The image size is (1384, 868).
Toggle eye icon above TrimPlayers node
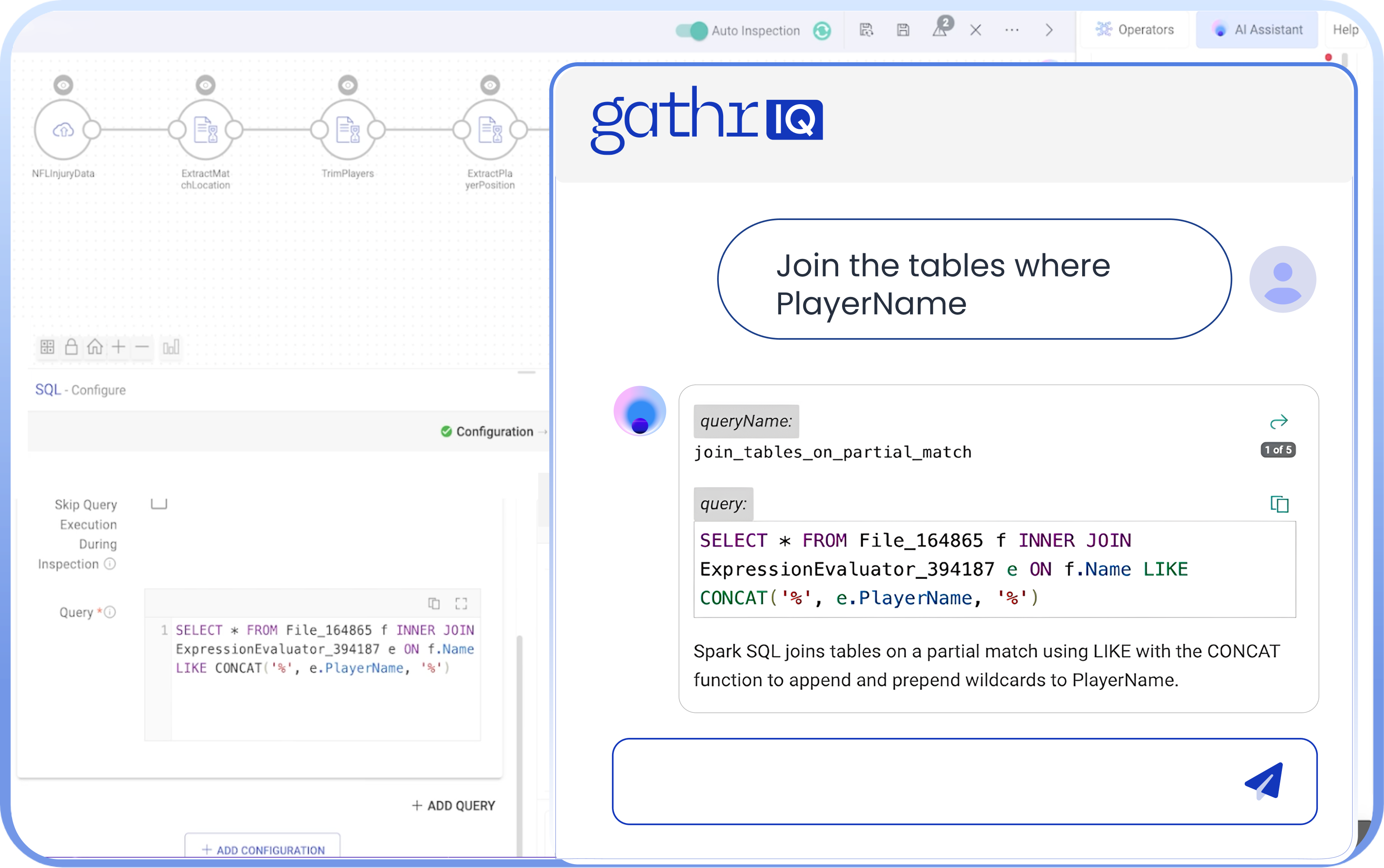(347, 86)
